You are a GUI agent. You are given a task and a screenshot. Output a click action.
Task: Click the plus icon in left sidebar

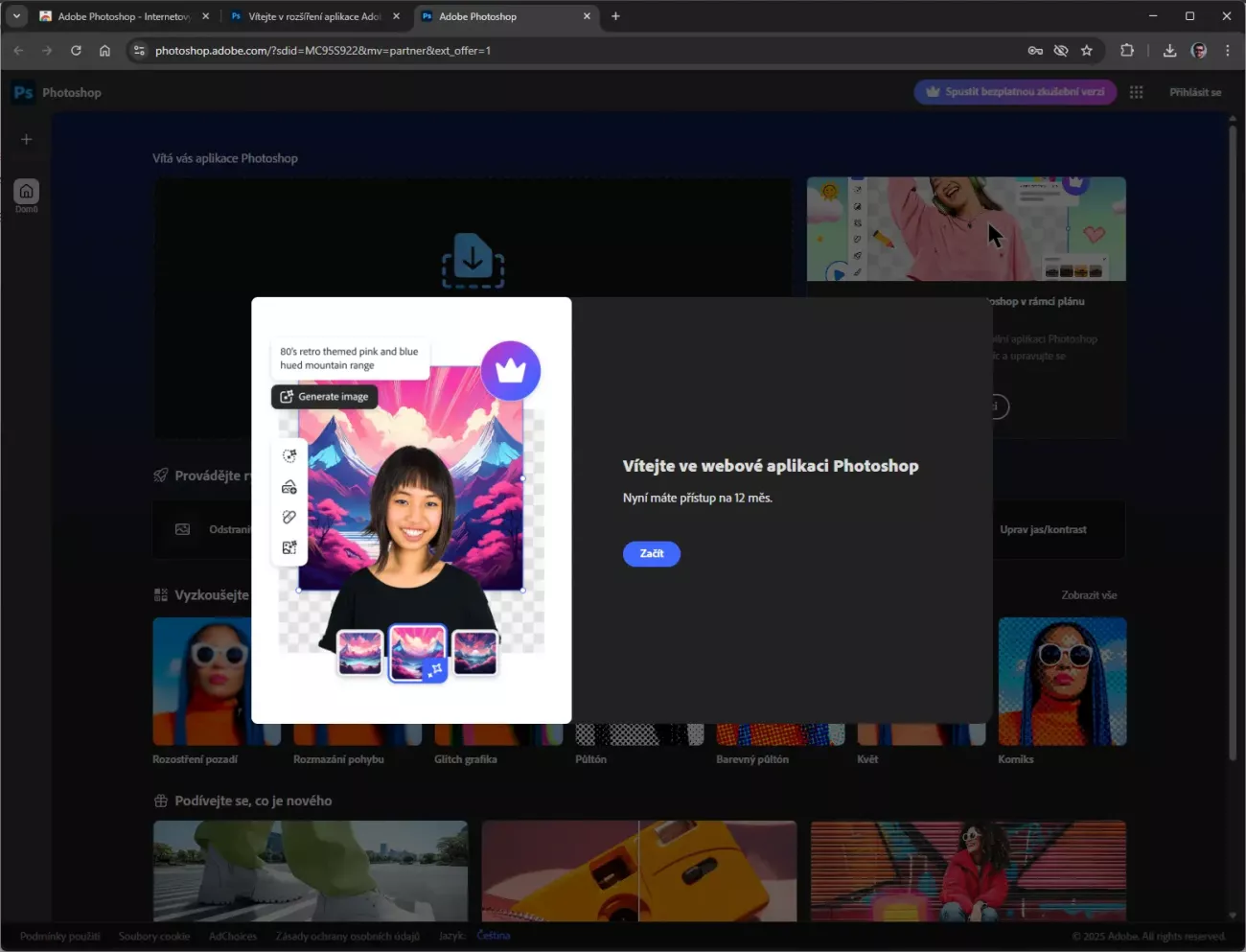[x=27, y=139]
